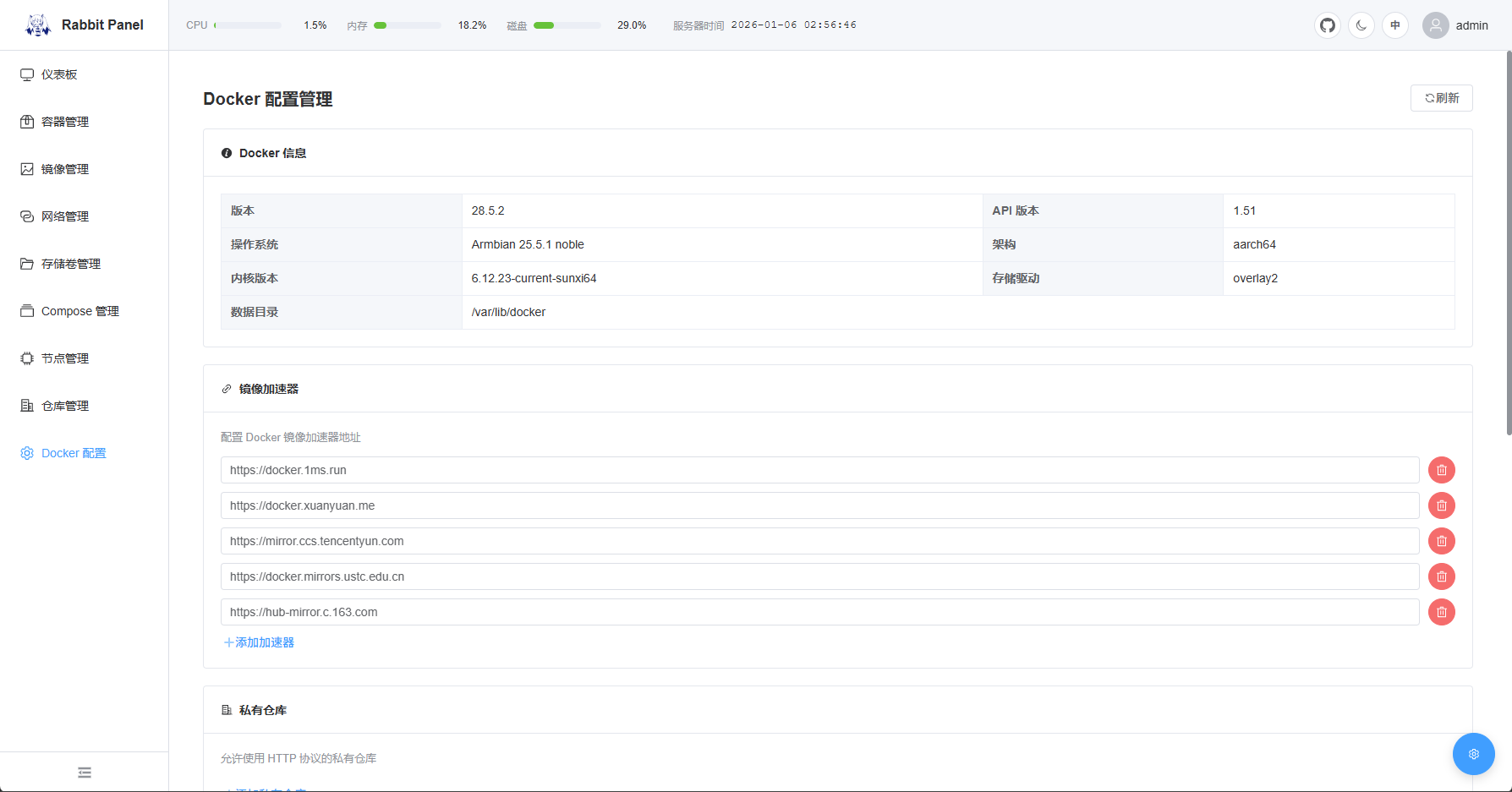Image resolution: width=1512 pixels, height=792 pixels.
Task: Delete the docker.xuanyuan.me mirror
Action: (1442, 505)
